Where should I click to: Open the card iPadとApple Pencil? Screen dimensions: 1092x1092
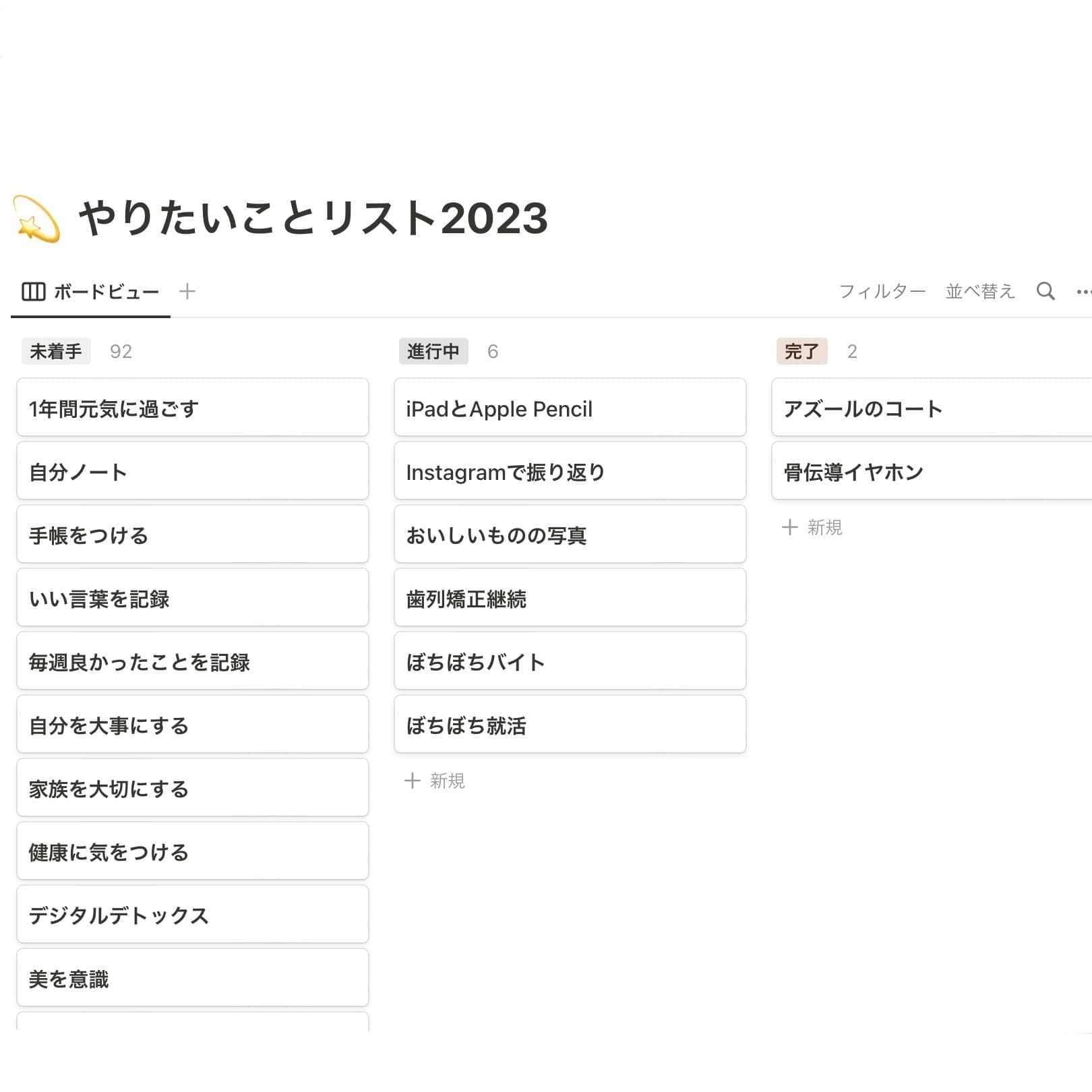(x=570, y=408)
